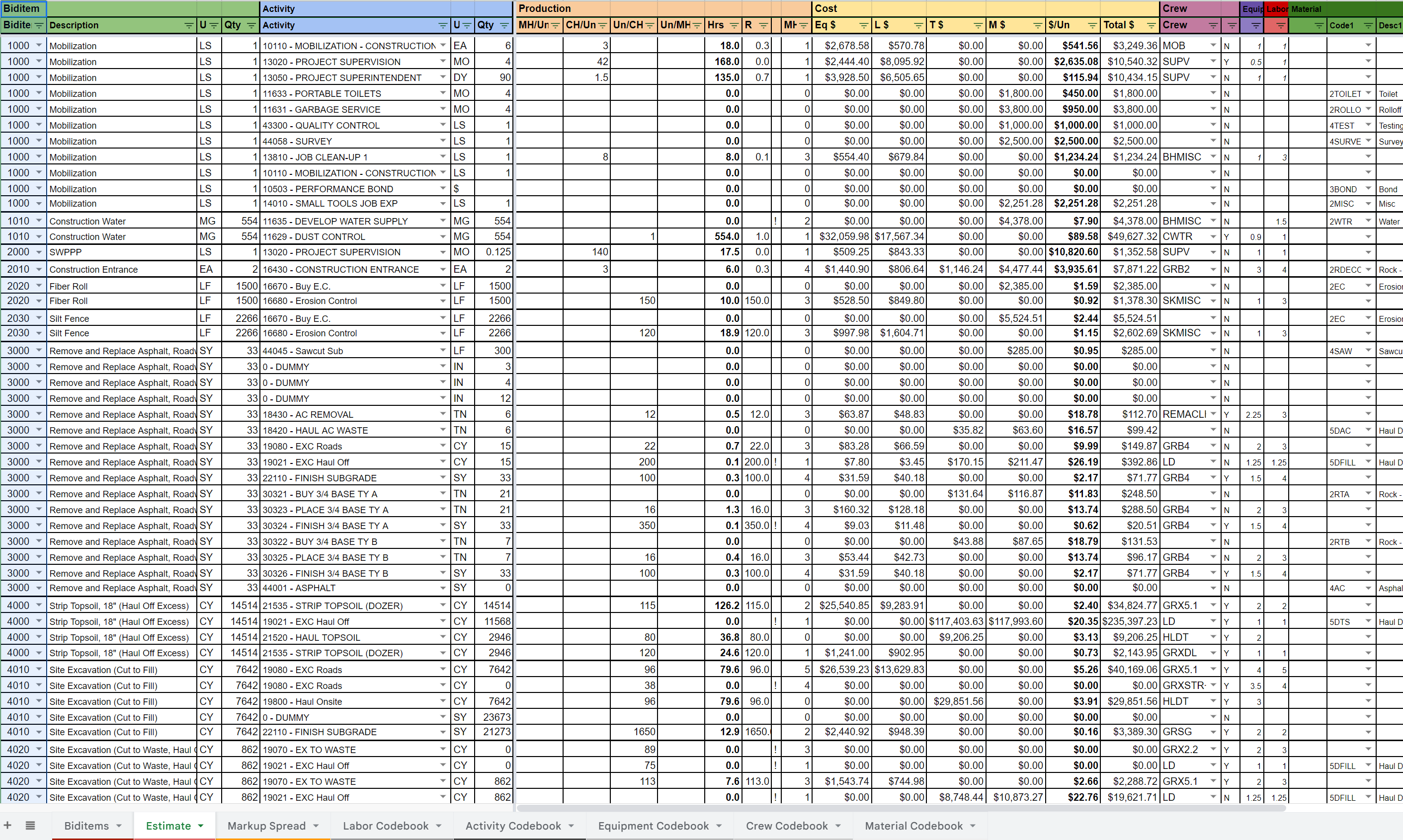Go to the Biditems sheet tab
This screenshot has width=1403, height=840.
pyautogui.click(x=86, y=826)
